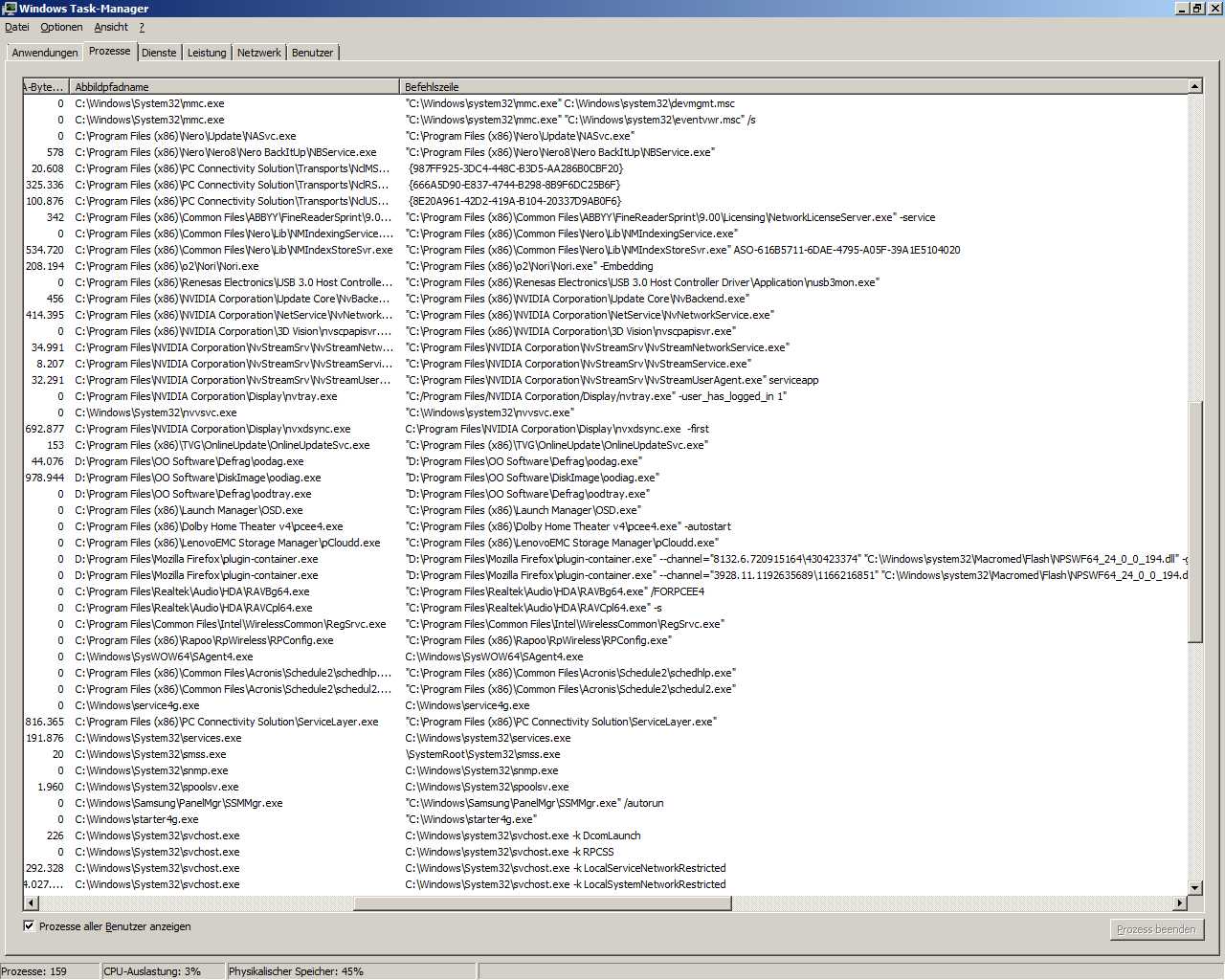Click the memory value '692.877'
The width and height of the screenshot is (1225, 980).
[45, 429]
